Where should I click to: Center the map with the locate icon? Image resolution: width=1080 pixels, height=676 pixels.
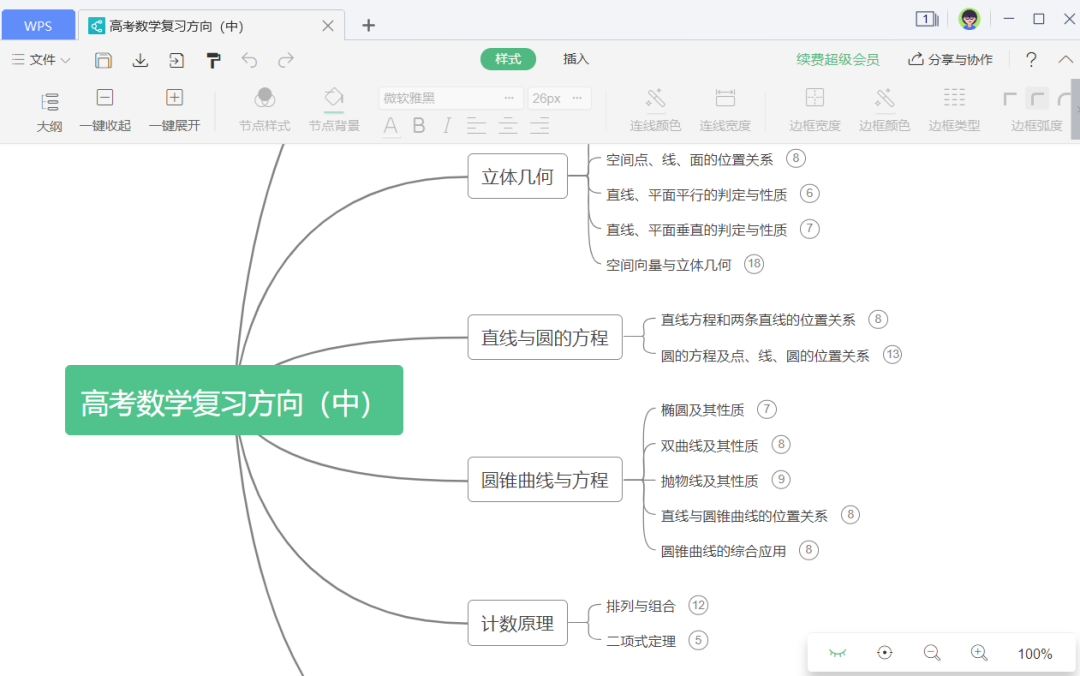click(x=884, y=653)
